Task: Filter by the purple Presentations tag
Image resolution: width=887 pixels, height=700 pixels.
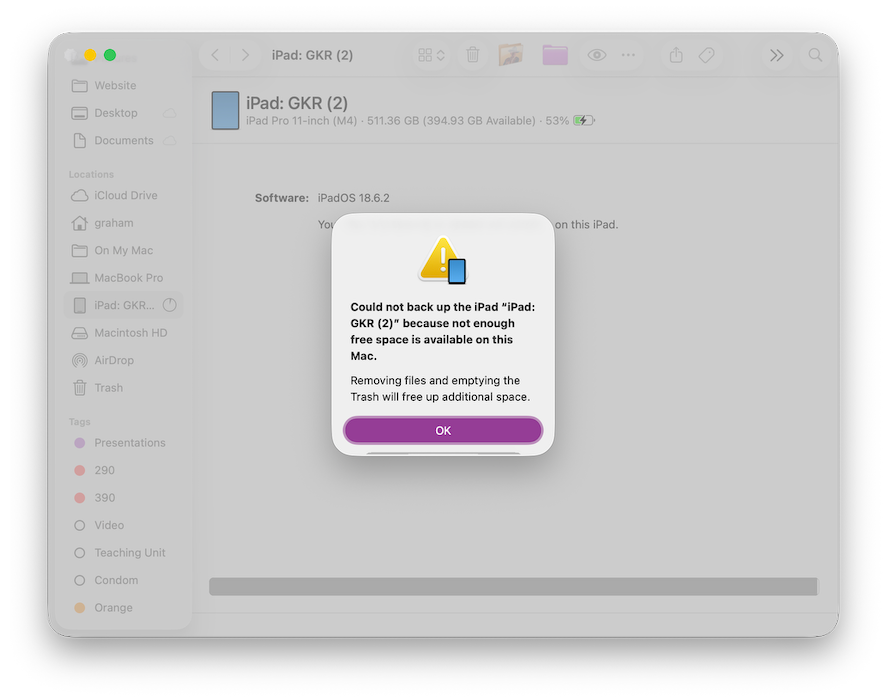Action: point(129,443)
